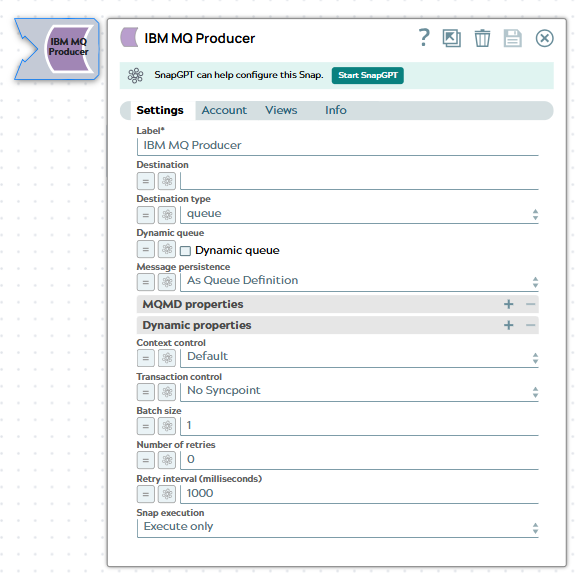Remove a row from Dynamic properties
Screen dimensions: 582x585
(530, 325)
